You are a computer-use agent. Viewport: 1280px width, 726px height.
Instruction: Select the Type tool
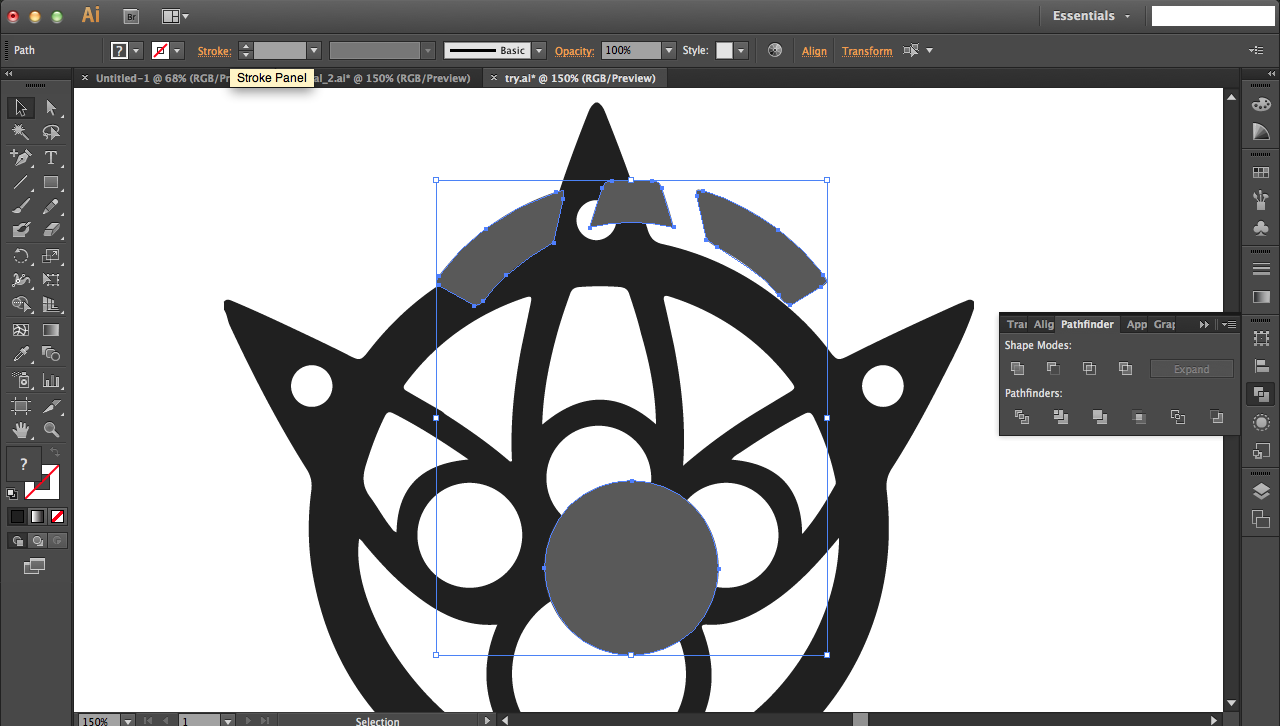[x=52, y=158]
